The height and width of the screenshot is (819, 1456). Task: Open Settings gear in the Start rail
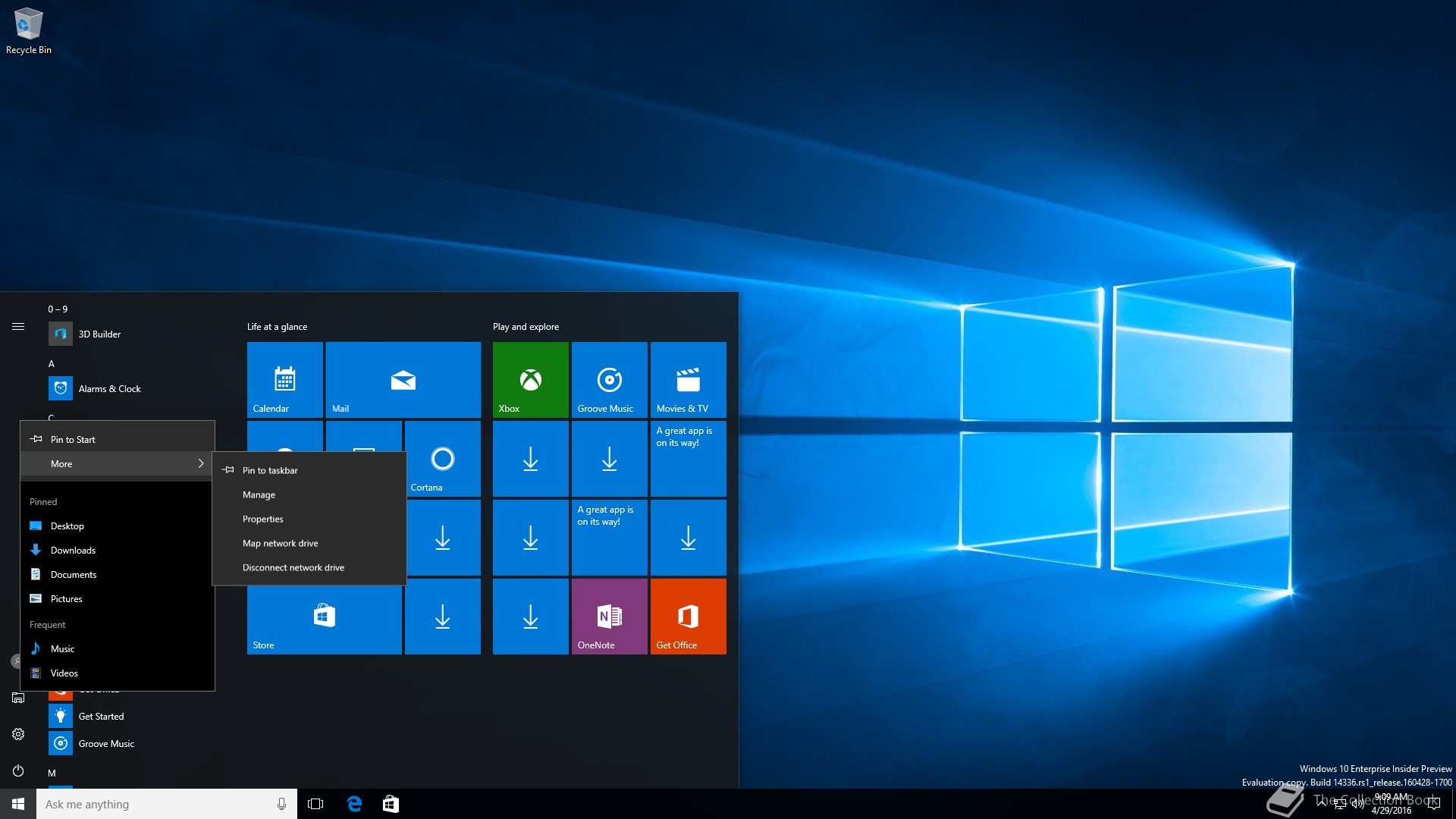point(18,734)
